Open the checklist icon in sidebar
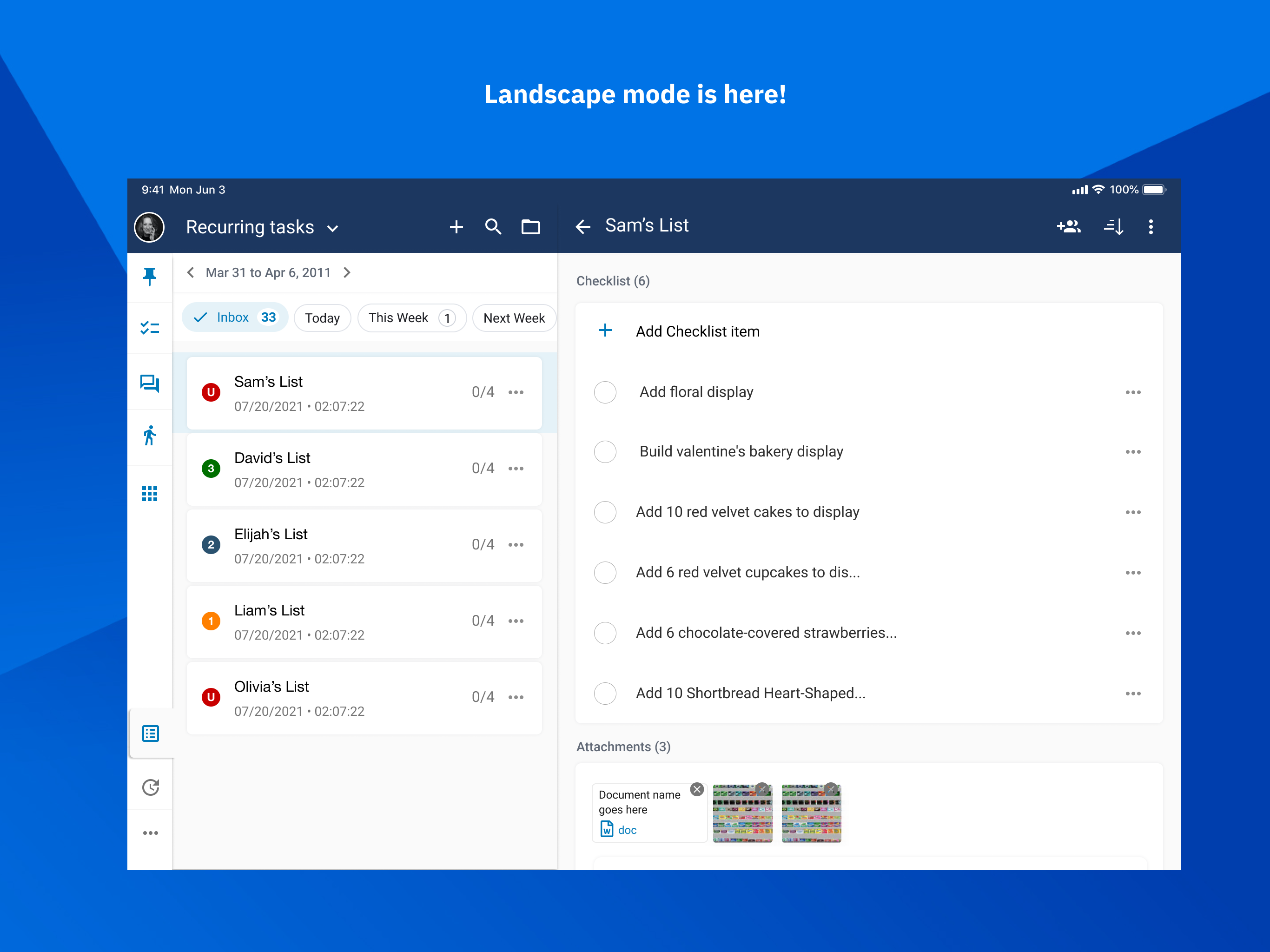The height and width of the screenshot is (952, 1270). pos(150,328)
